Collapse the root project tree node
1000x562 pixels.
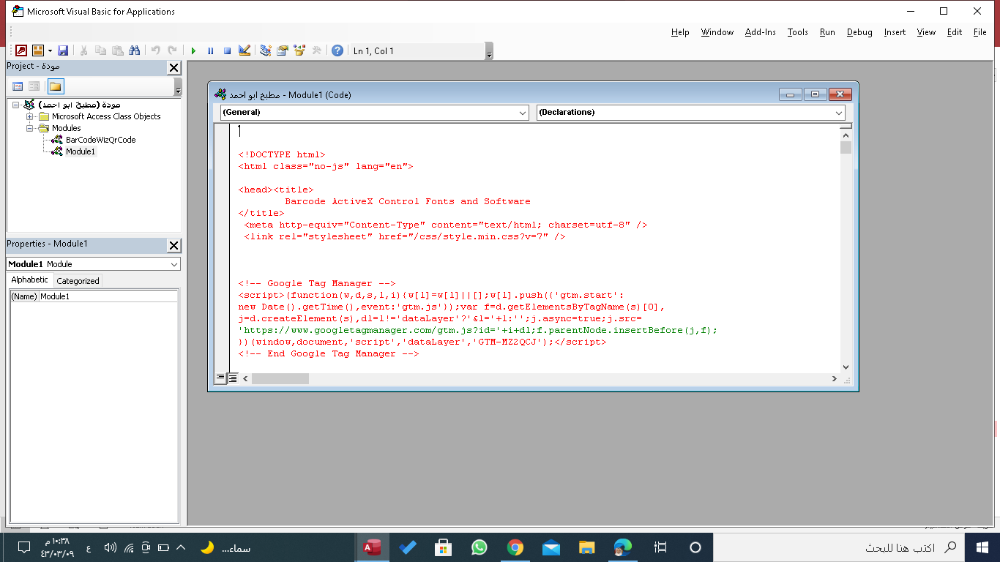click(16, 105)
